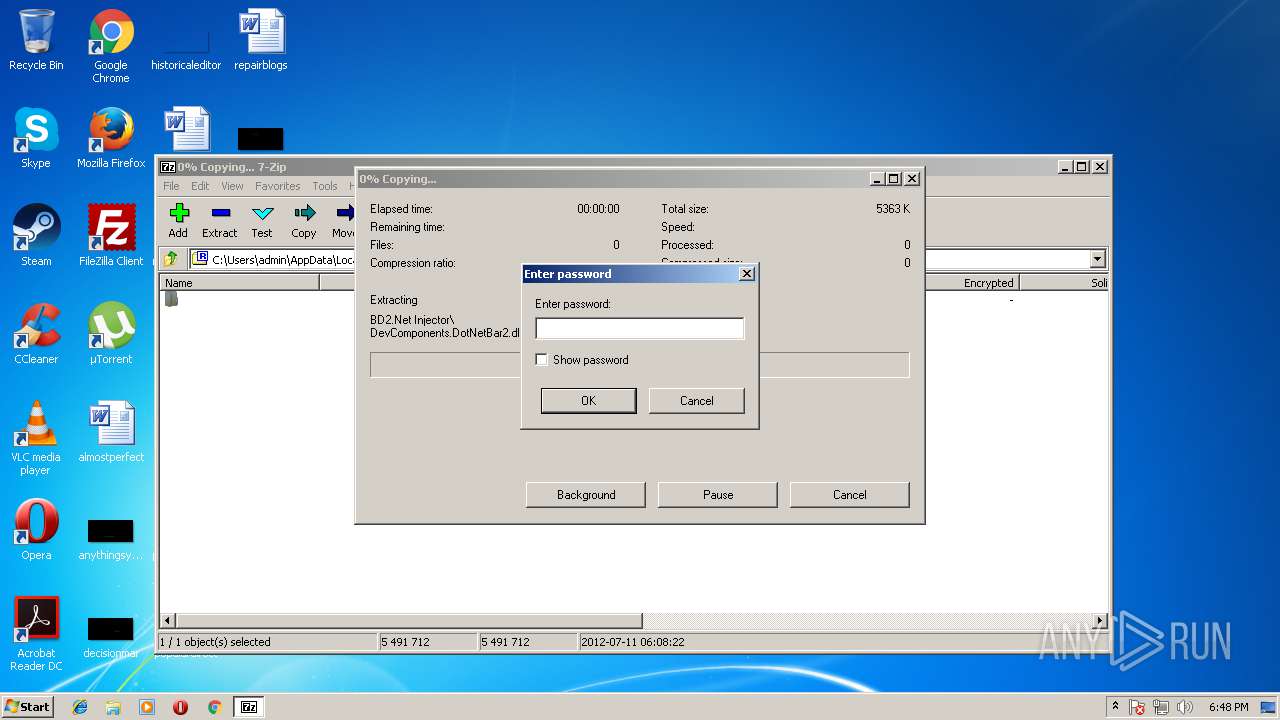Click the Internet Explorer taskbar icon

pyautogui.click(x=80, y=707)
